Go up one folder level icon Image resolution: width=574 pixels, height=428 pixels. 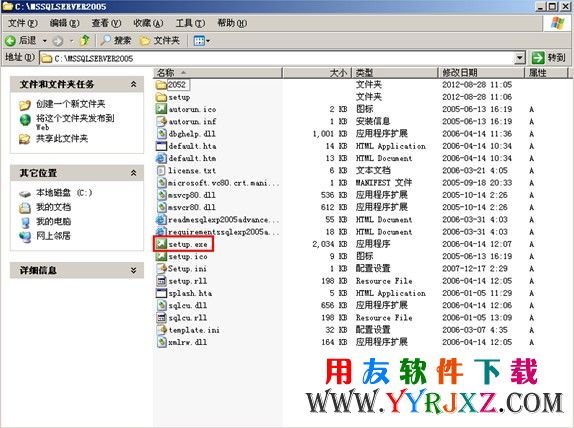[85, 40]
